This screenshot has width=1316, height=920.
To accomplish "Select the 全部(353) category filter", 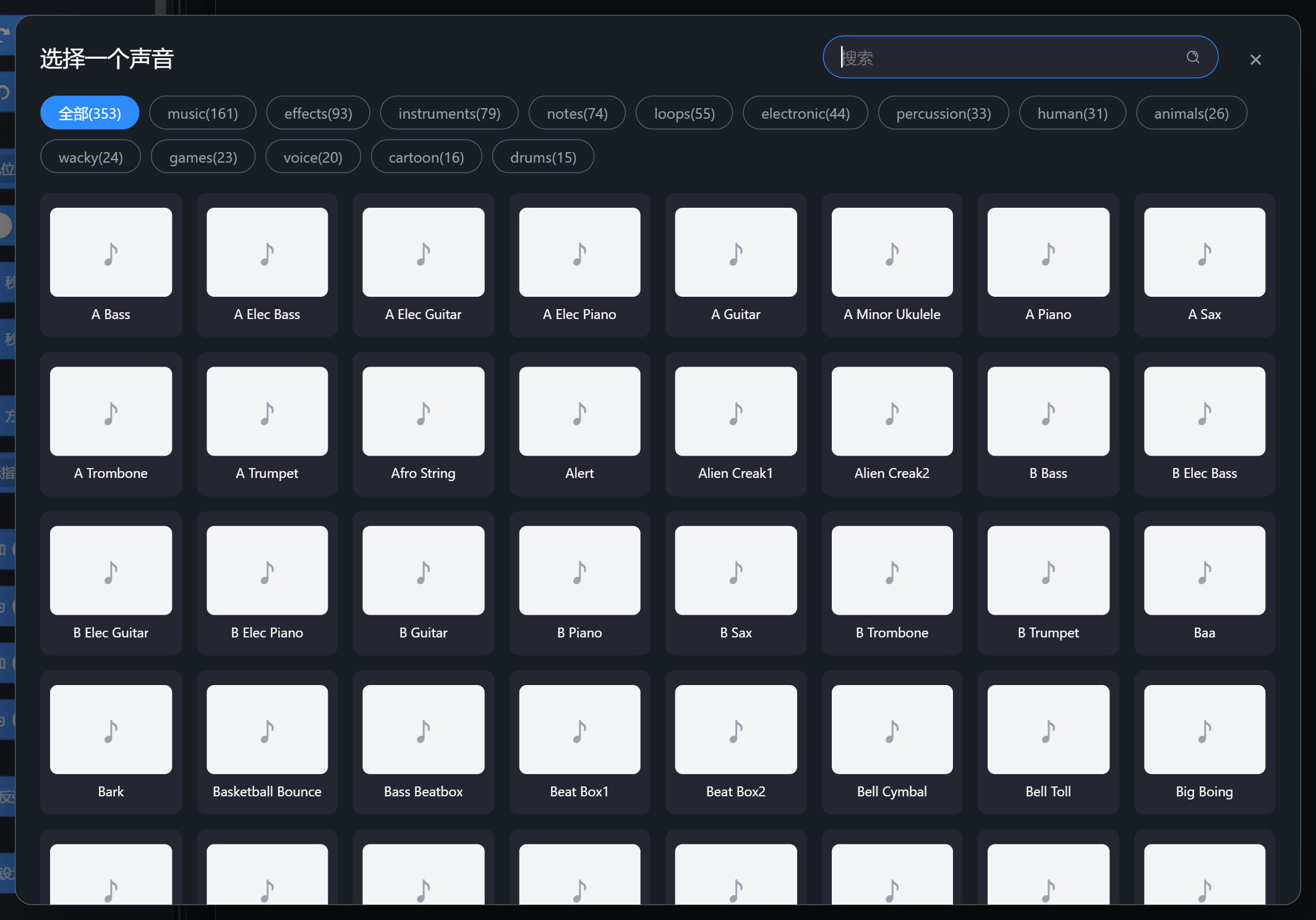I will [x=90, y=113].
